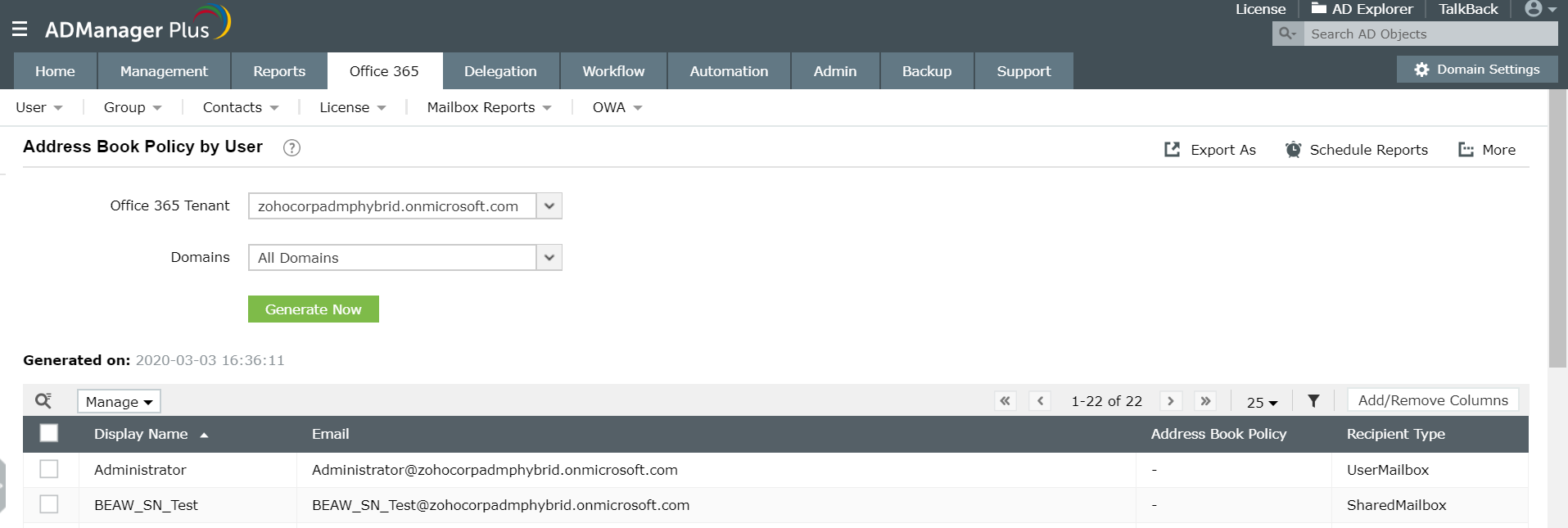
Task: Check the select-all checkbox in table header
Action: (49, 433)
